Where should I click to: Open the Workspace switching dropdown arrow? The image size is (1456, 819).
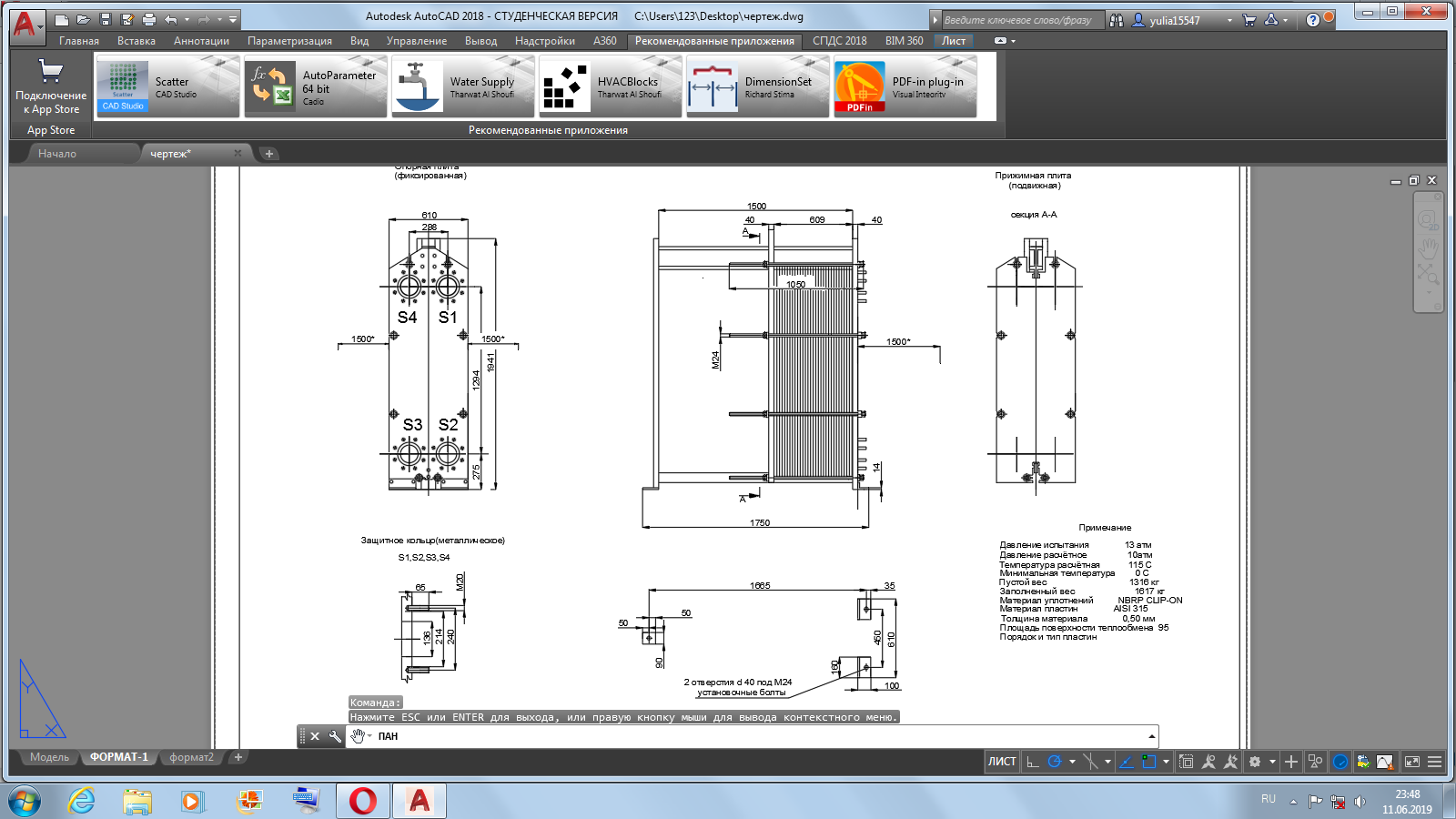pyautogui.click(x=1272, y=762)
